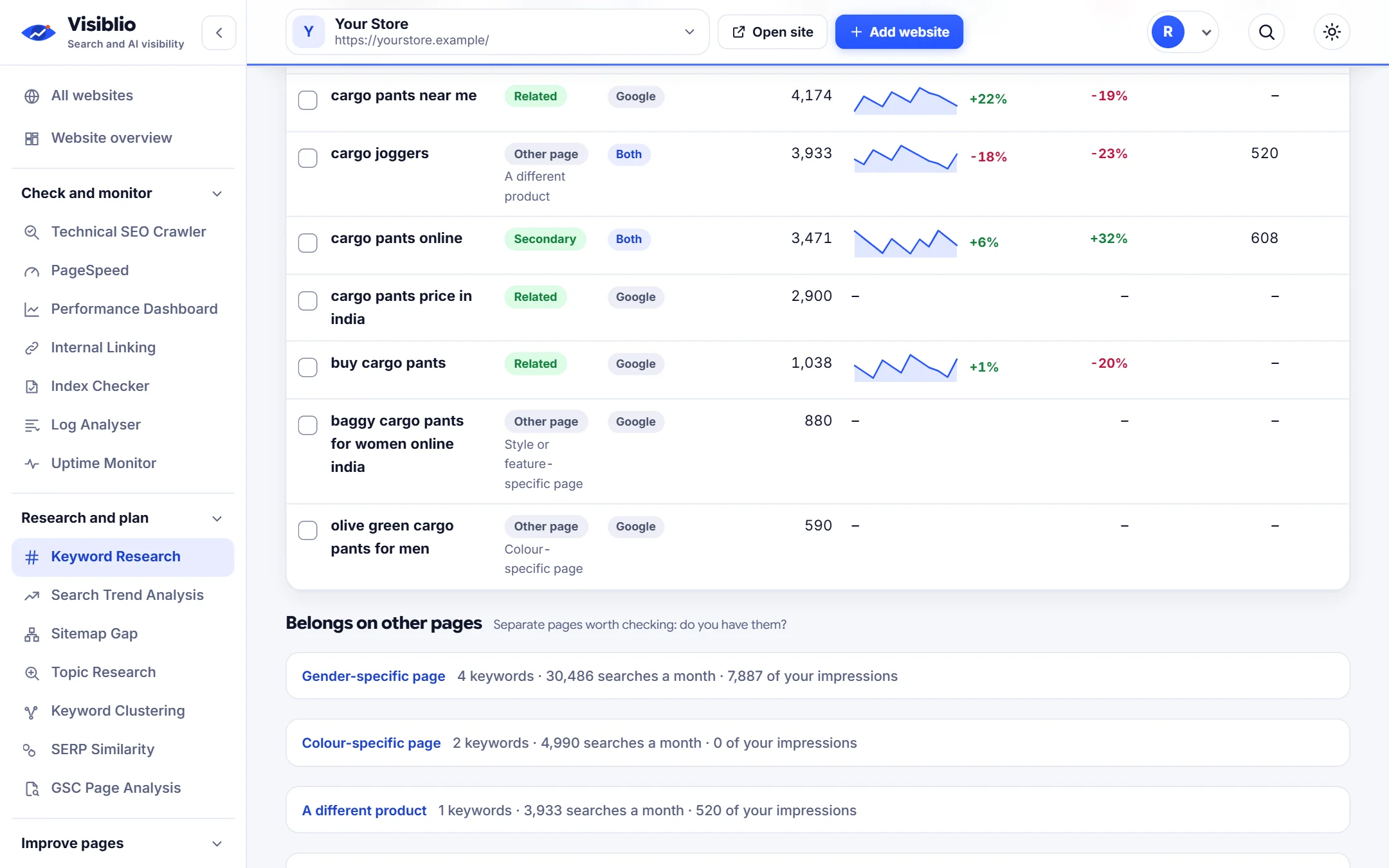1389x868 pixels.
Task: Tick the olive green cargo pants for men checkbox
Action: pyautogui.click(x=307, y=530)
